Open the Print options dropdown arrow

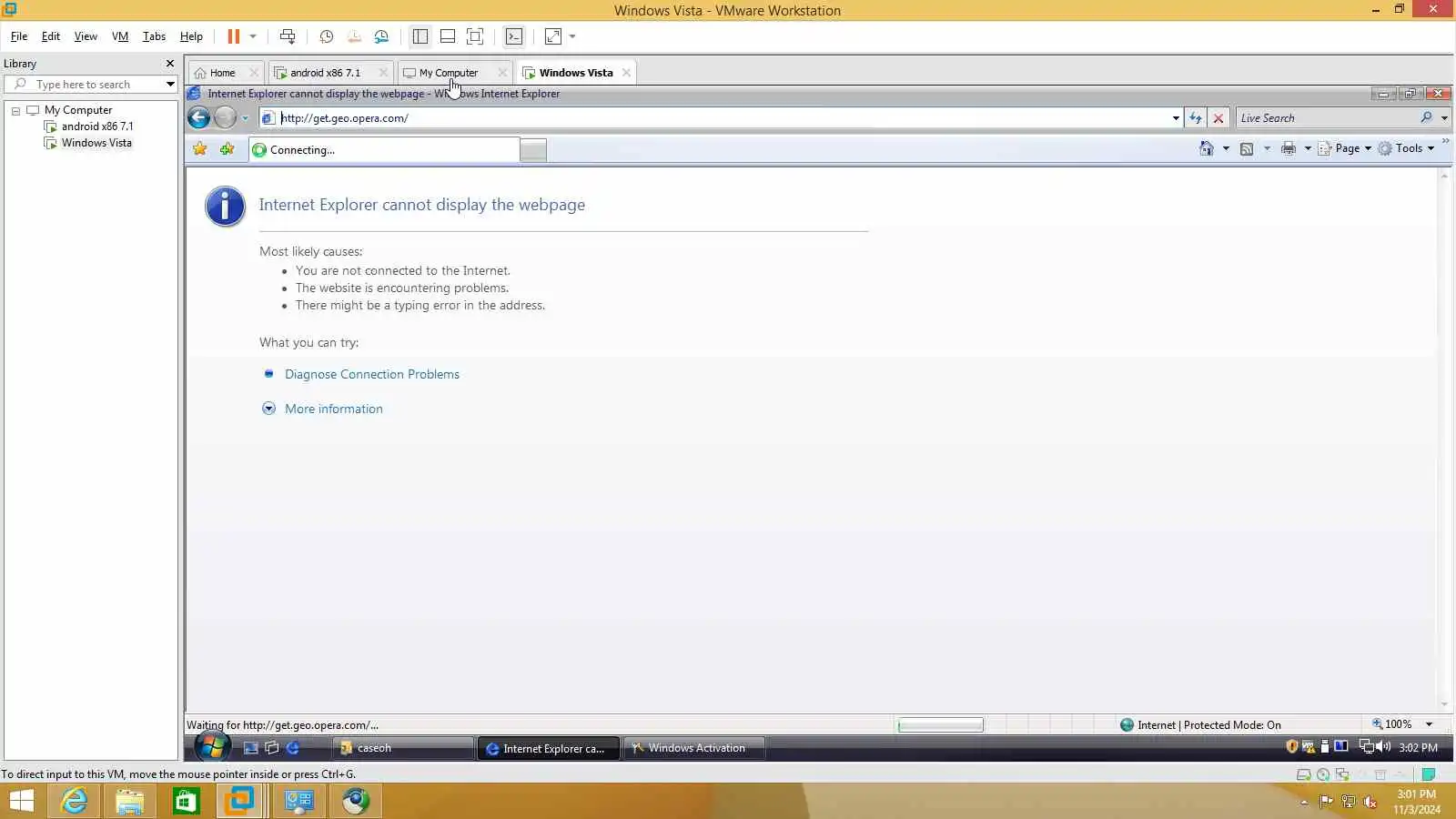pyautogui.click(x=1308, y=148)
